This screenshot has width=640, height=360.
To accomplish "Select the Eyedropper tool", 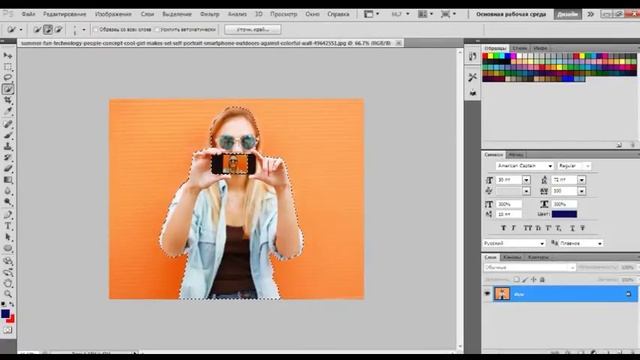I will pyautogui.click(x=8, y=111).
